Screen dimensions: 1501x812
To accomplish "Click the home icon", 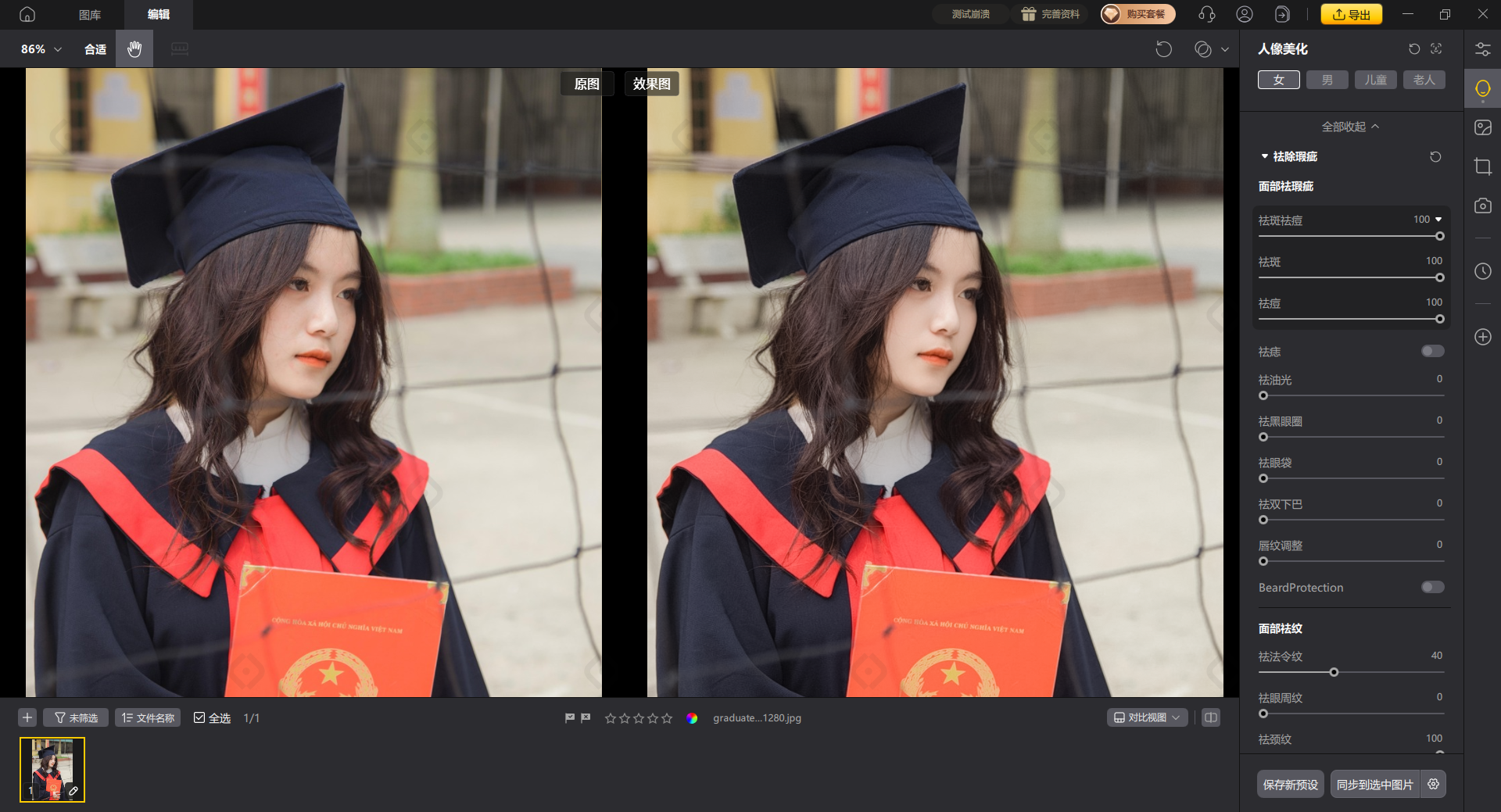I will pyautogui.click(x=27, y=14).
